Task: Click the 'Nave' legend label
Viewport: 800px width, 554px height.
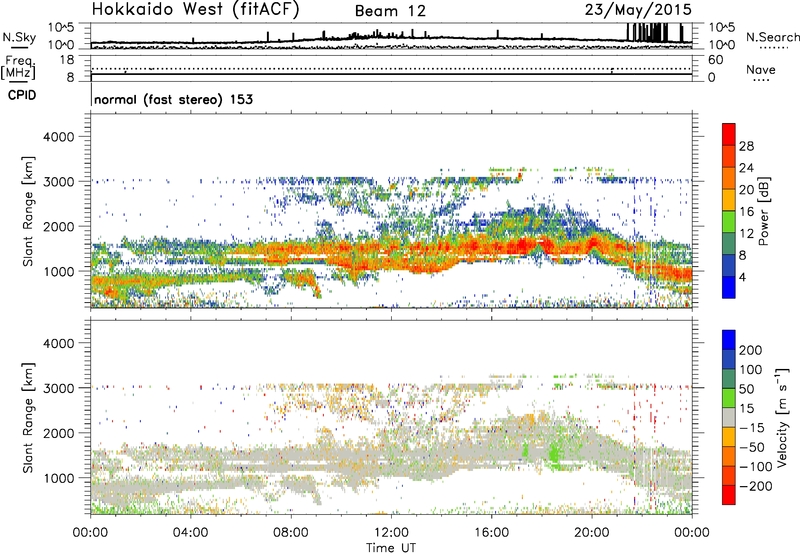Action: (x=761, y=69)
